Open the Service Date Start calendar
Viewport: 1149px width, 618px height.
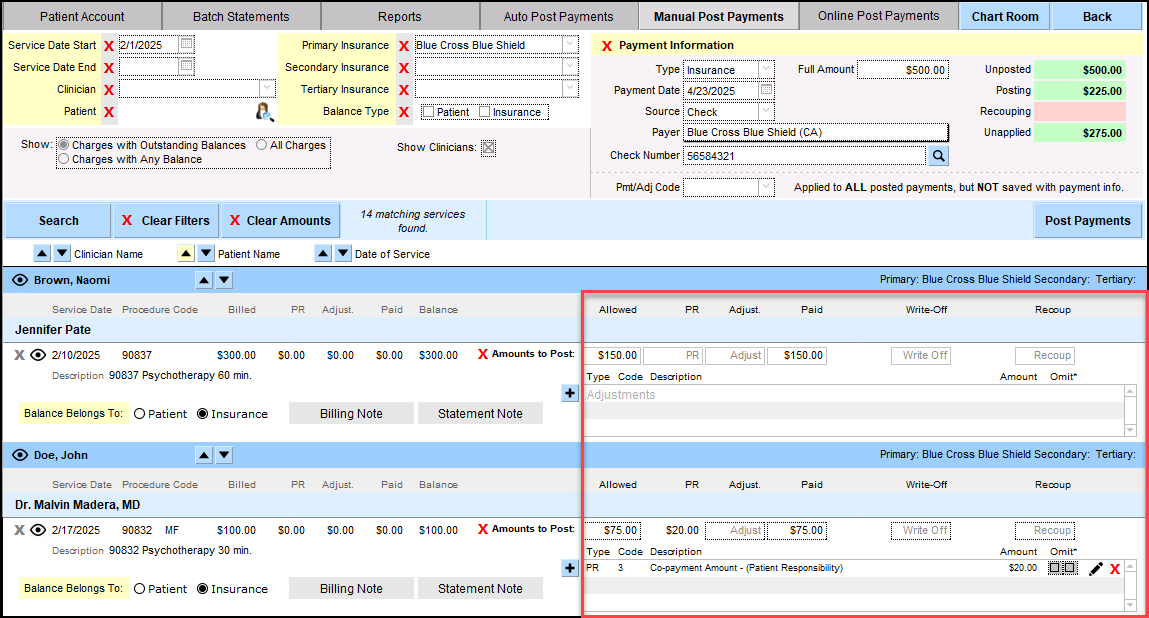186,45
